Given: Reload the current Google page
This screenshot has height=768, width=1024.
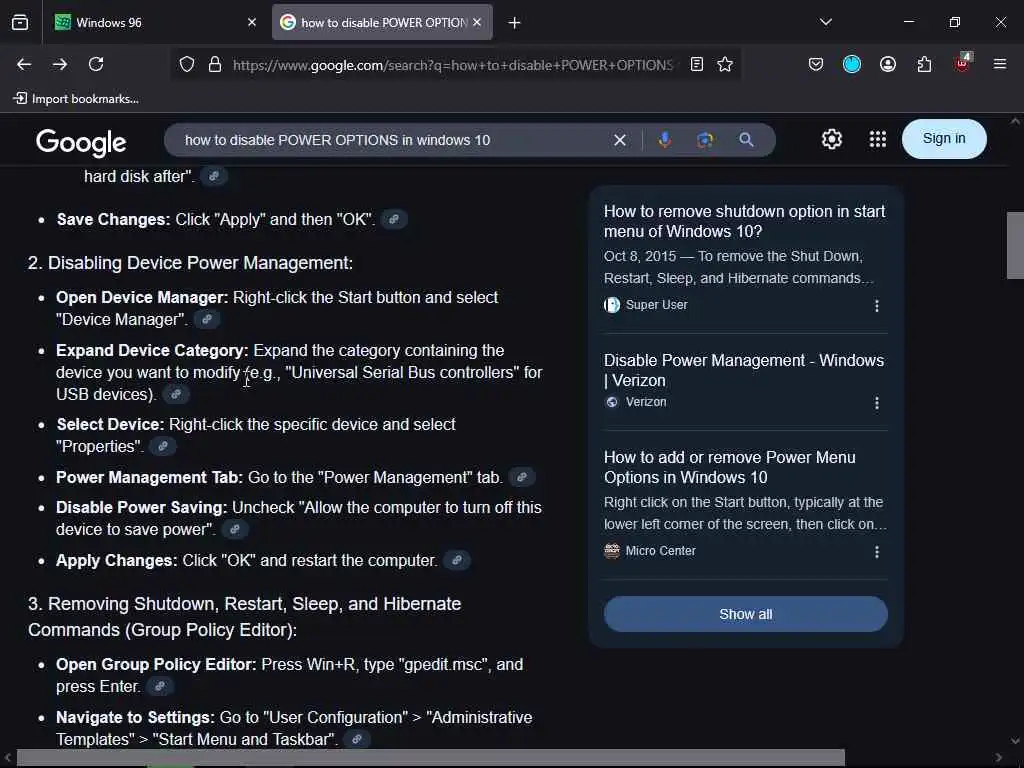Looking at the screenshot, I should 96,64.
